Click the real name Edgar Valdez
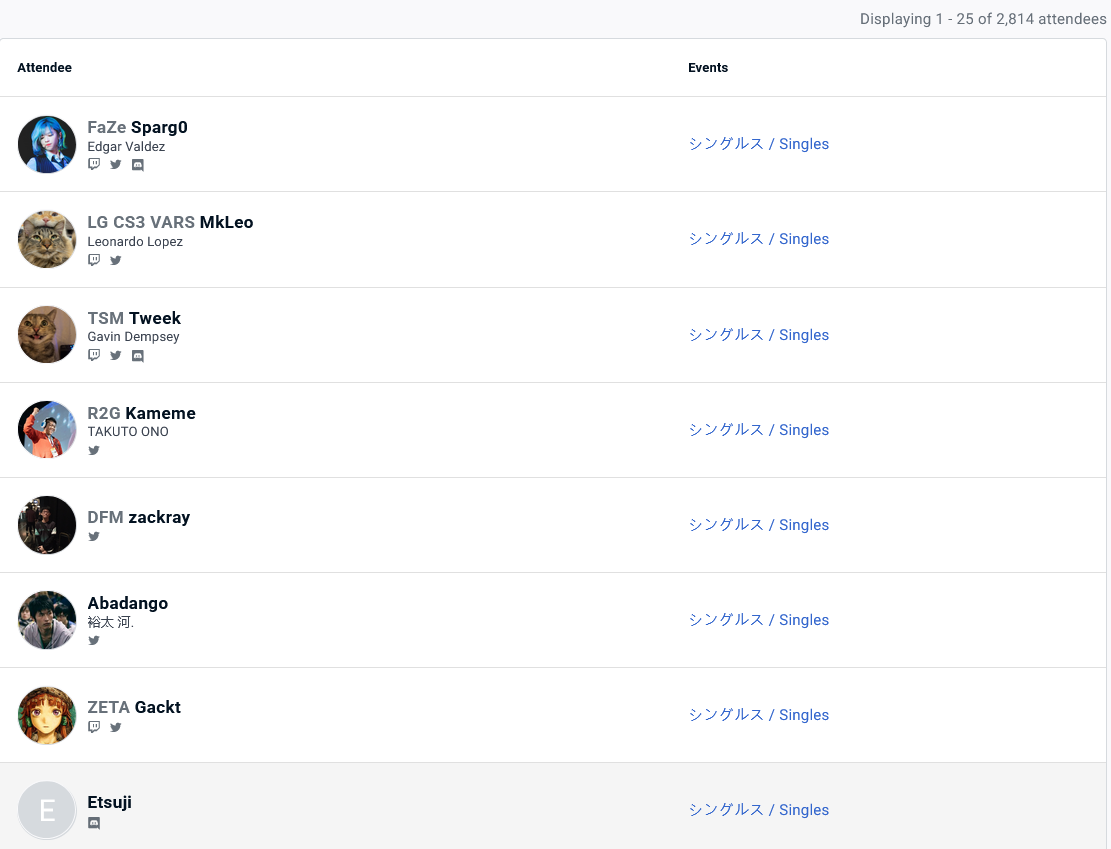This screenshot has width=1111, height=849. [x=126, y=147]
